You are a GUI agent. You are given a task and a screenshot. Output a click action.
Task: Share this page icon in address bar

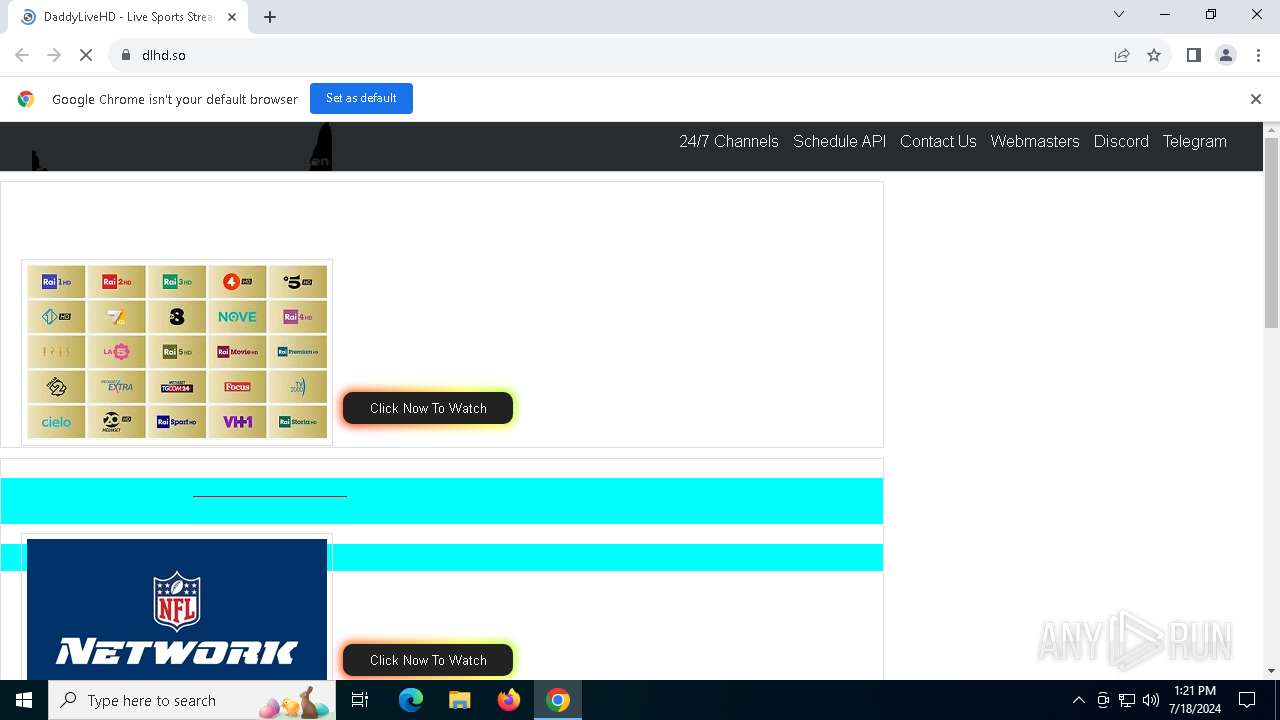1122,55
